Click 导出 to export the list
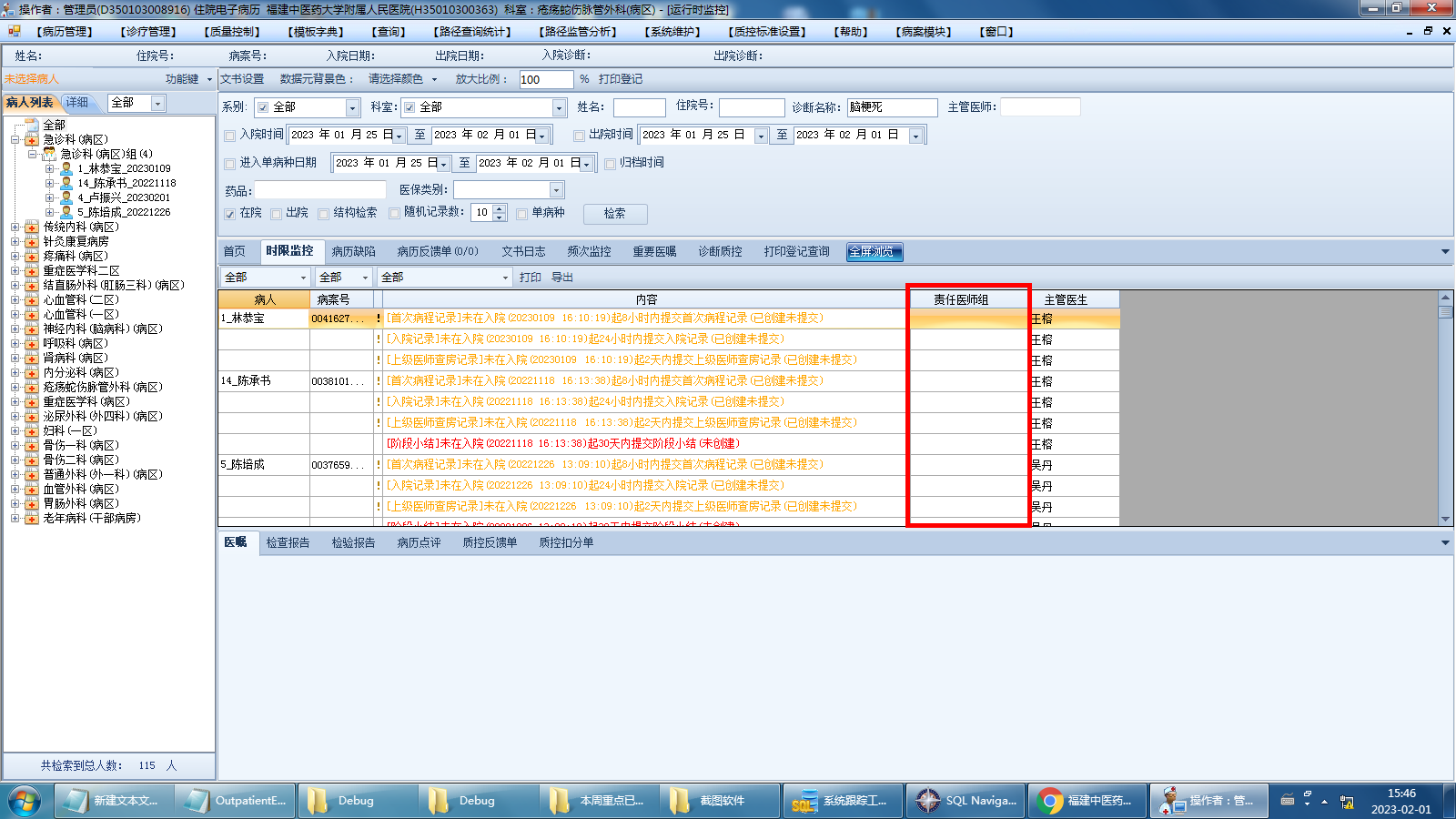 pyautogui.click(x=562, y=278)
